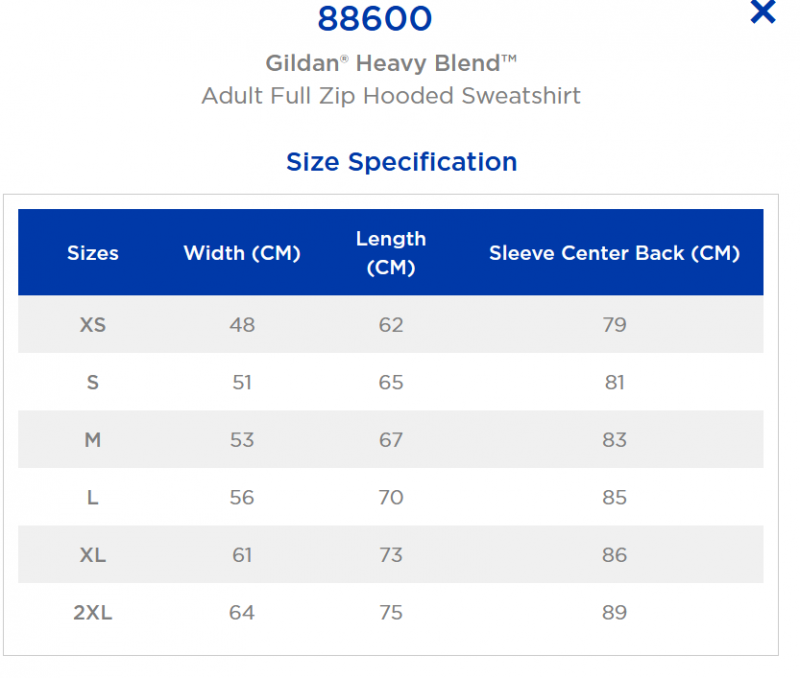Click the Gildan Heavy Blend product name
The width and height of the screenshot is (800, 678).
pos(391,64)
